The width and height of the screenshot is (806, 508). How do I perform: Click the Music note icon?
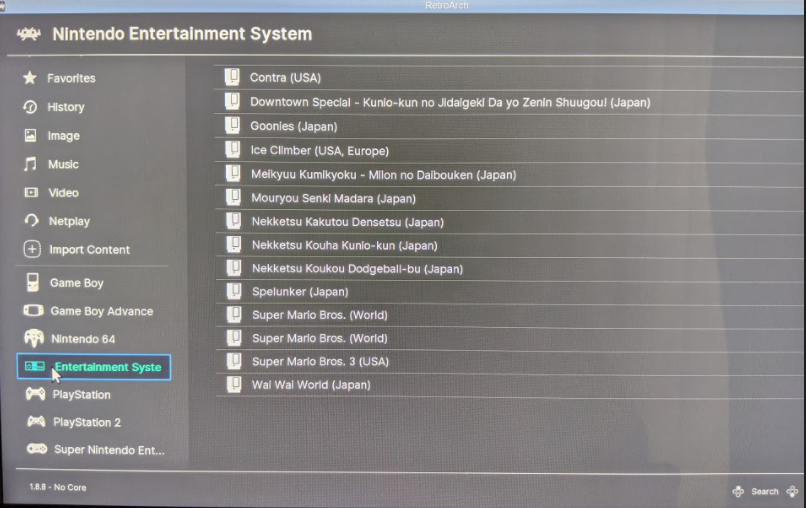click(30, 164)
